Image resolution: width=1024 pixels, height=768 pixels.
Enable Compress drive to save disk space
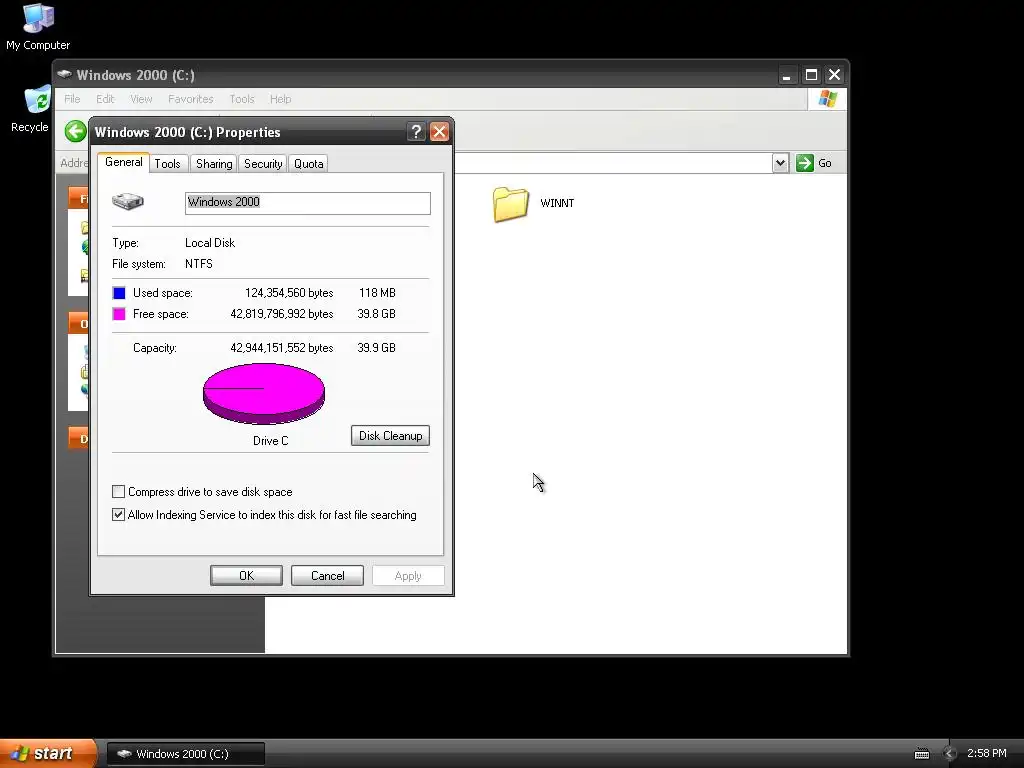coord(118,492)
